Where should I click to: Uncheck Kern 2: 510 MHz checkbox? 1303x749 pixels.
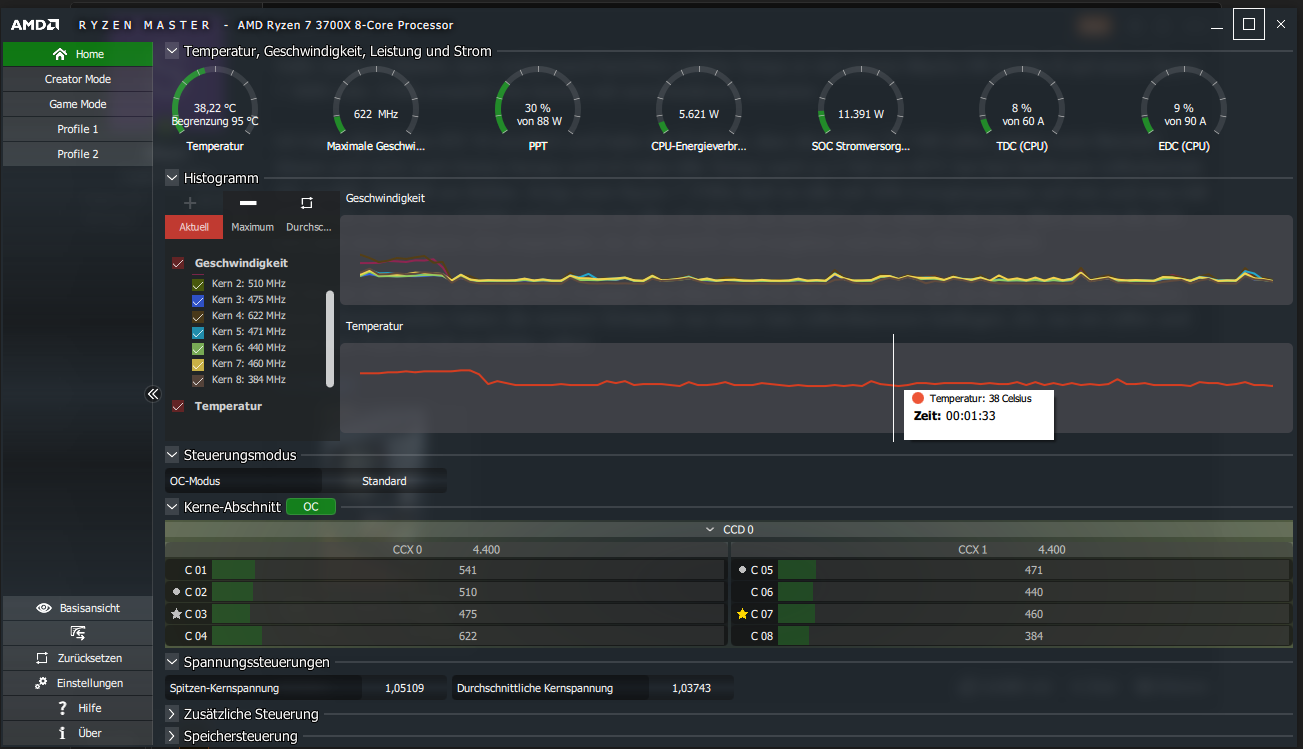(x=198, y=284)
